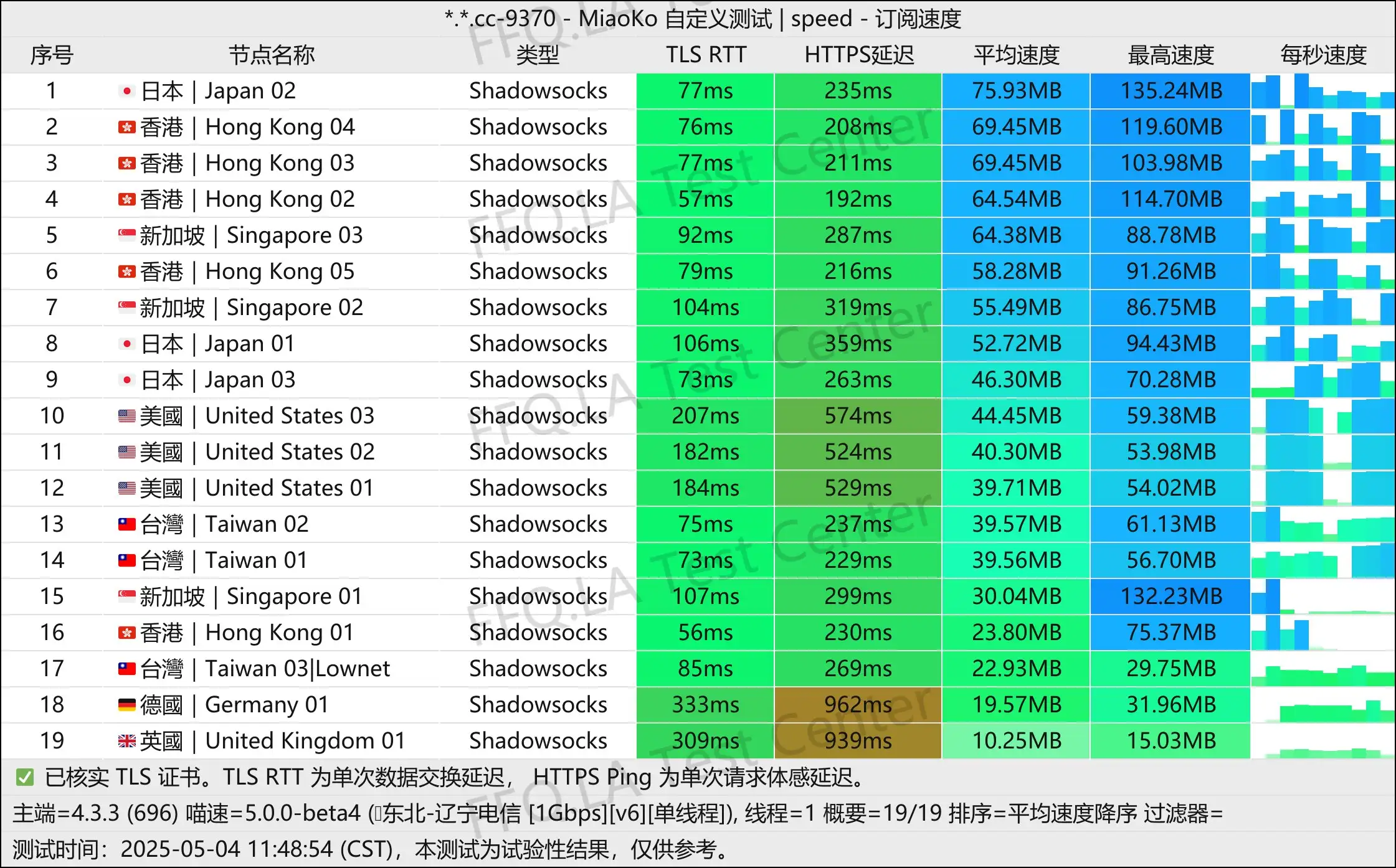Screen dimensions: 1396x868
Task: Click the Taiwan flag beside Taiwan 02
Action: [x=127, y=525]
